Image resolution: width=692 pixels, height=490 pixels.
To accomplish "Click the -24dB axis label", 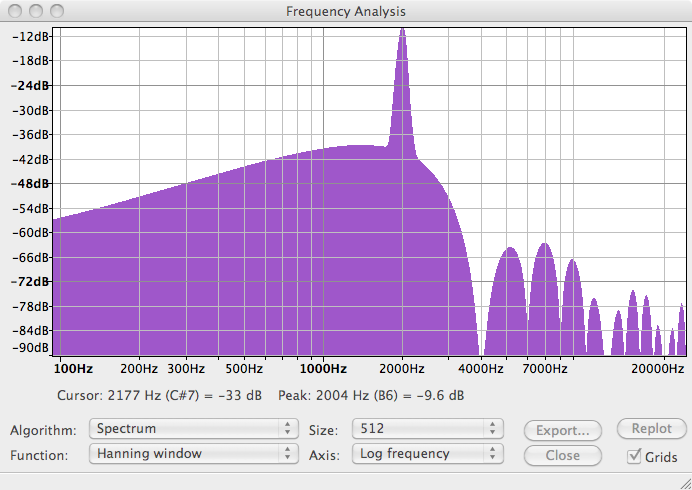I will [x=30, y=85].
